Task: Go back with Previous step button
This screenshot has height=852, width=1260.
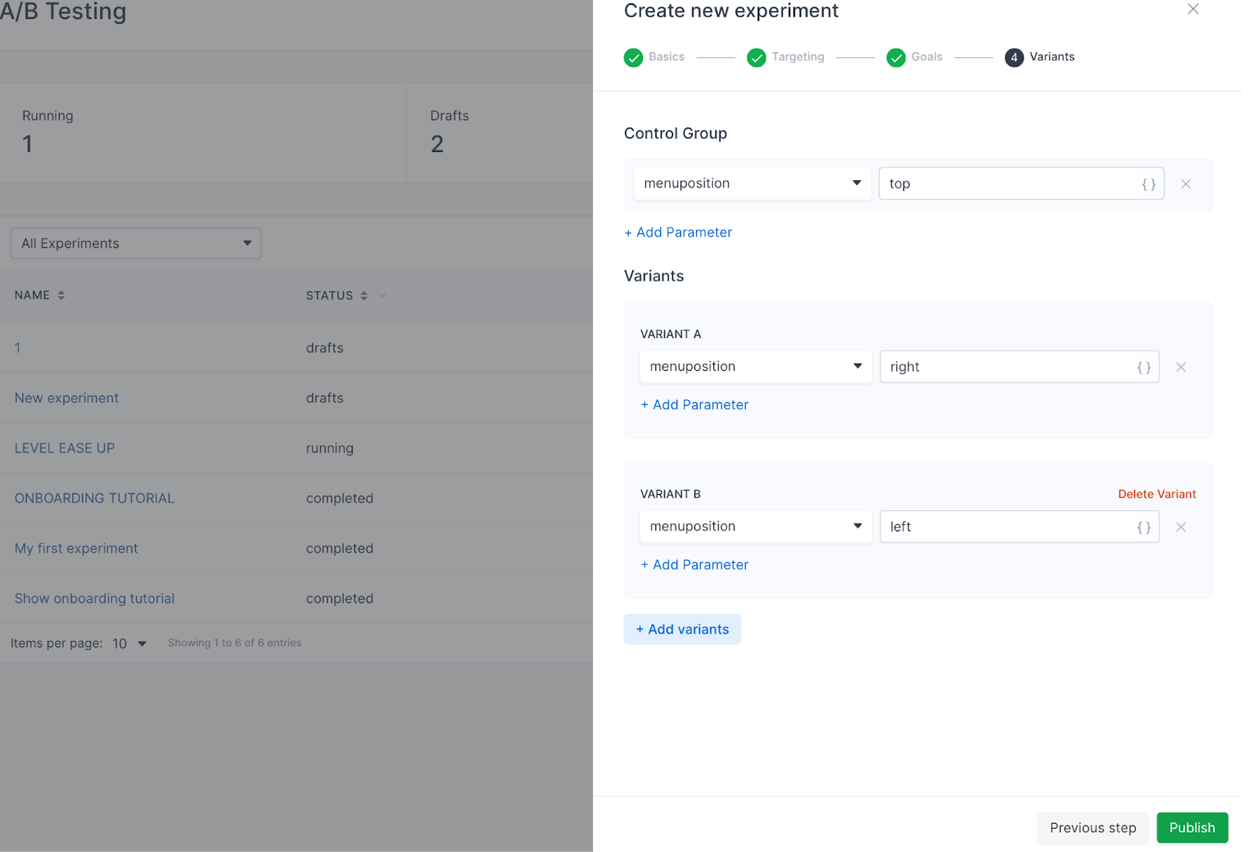Action: (1093, 828)
